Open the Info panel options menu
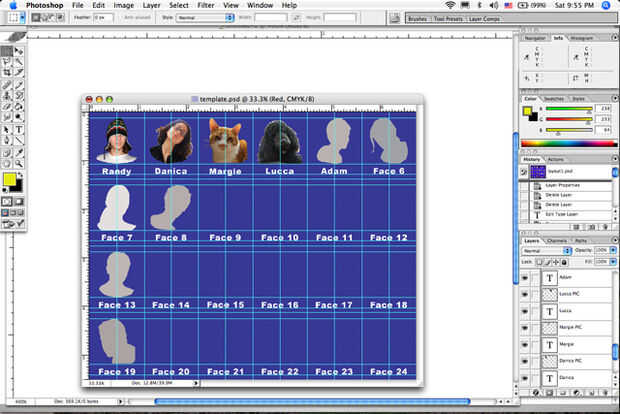Viewport: 620px width, 414px height. pos(614,38)
